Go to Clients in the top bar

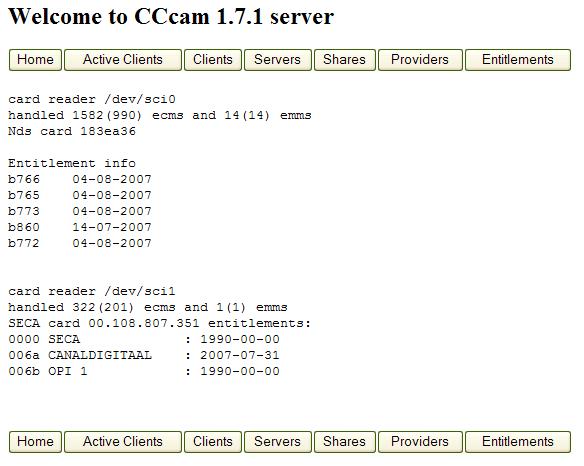213,60
